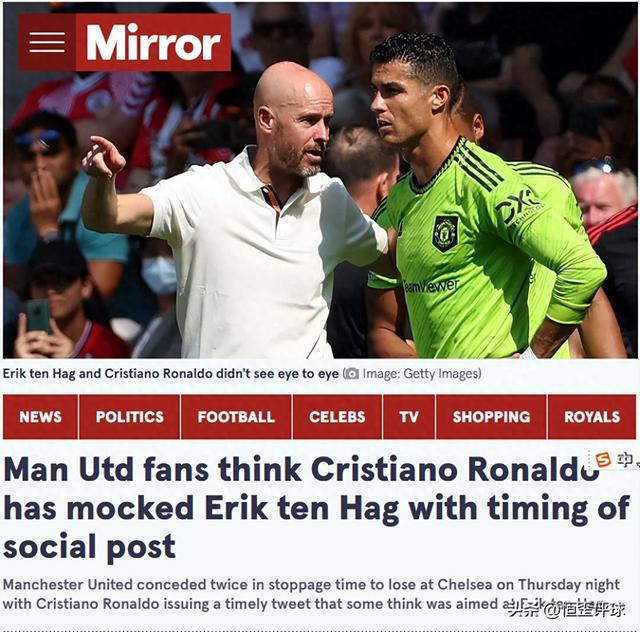Viewport: 640px width, 632px height.
Task: Click the article headline about Cristiano Ronaldo
Action: tap(316, 508)
